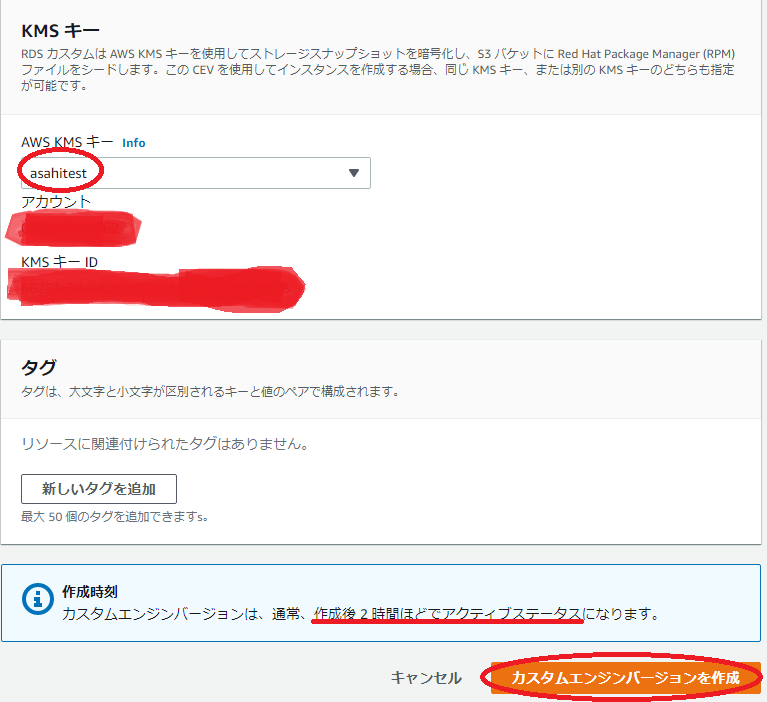Click the tag description タグは、大文字と小文字が区別される text

[210, 391]
